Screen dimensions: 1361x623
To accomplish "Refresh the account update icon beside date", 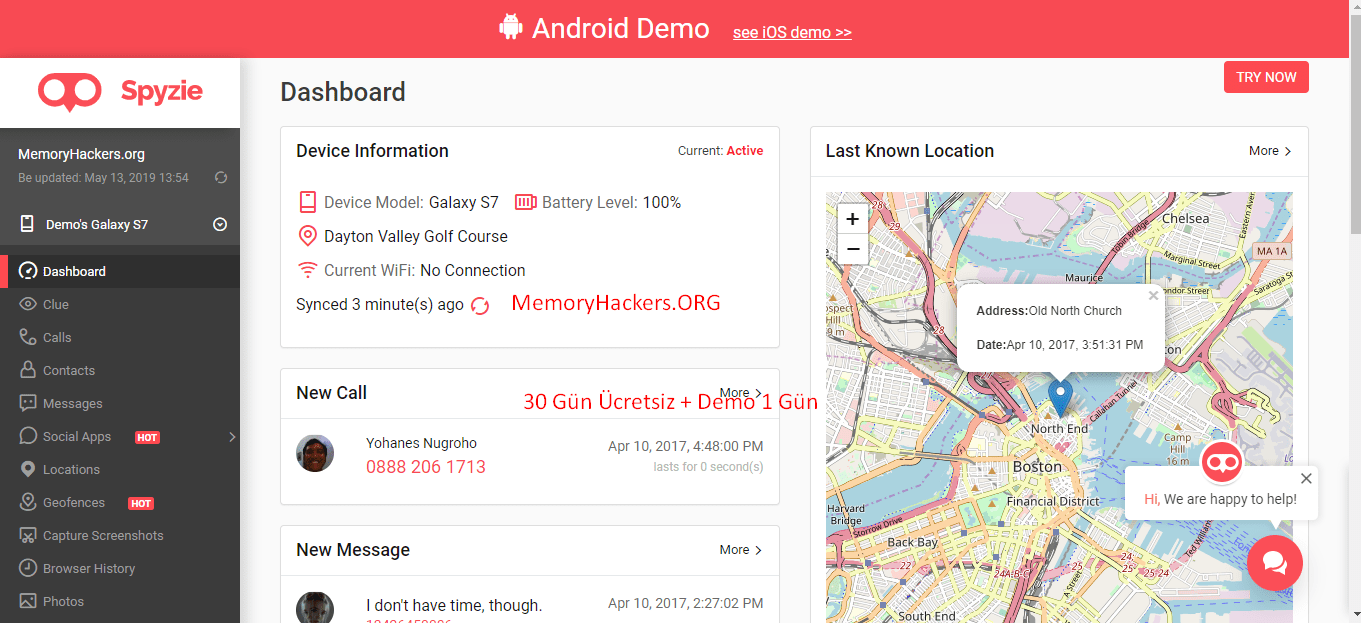I will [221, 178].
